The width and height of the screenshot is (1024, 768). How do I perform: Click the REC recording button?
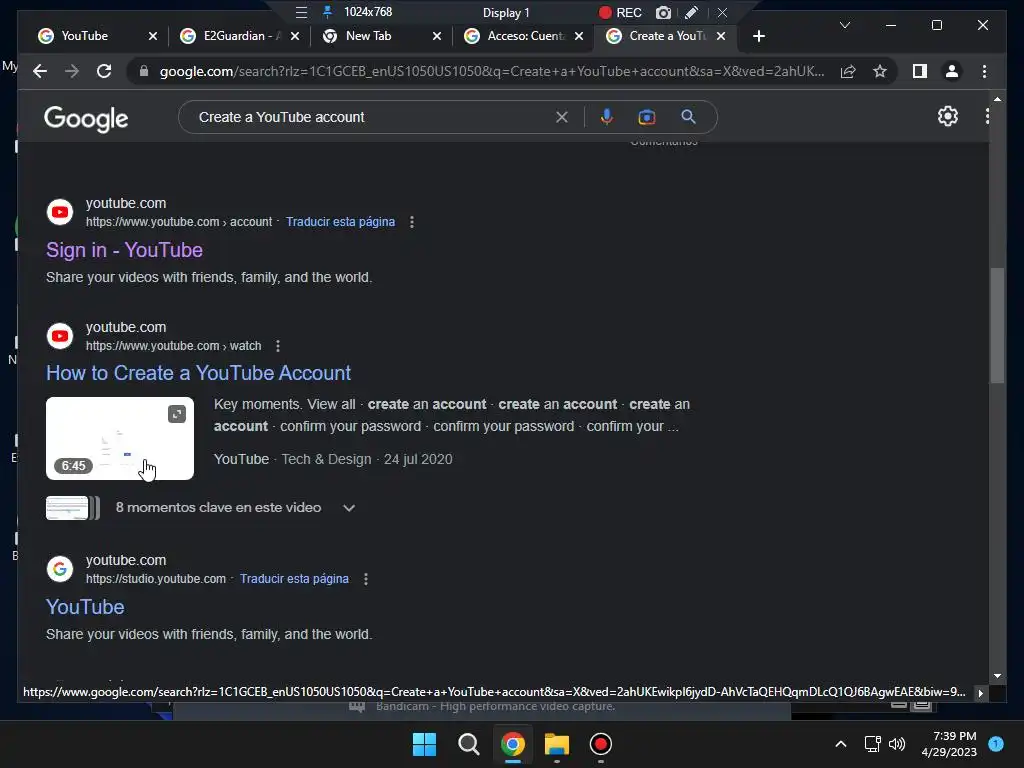620,12
